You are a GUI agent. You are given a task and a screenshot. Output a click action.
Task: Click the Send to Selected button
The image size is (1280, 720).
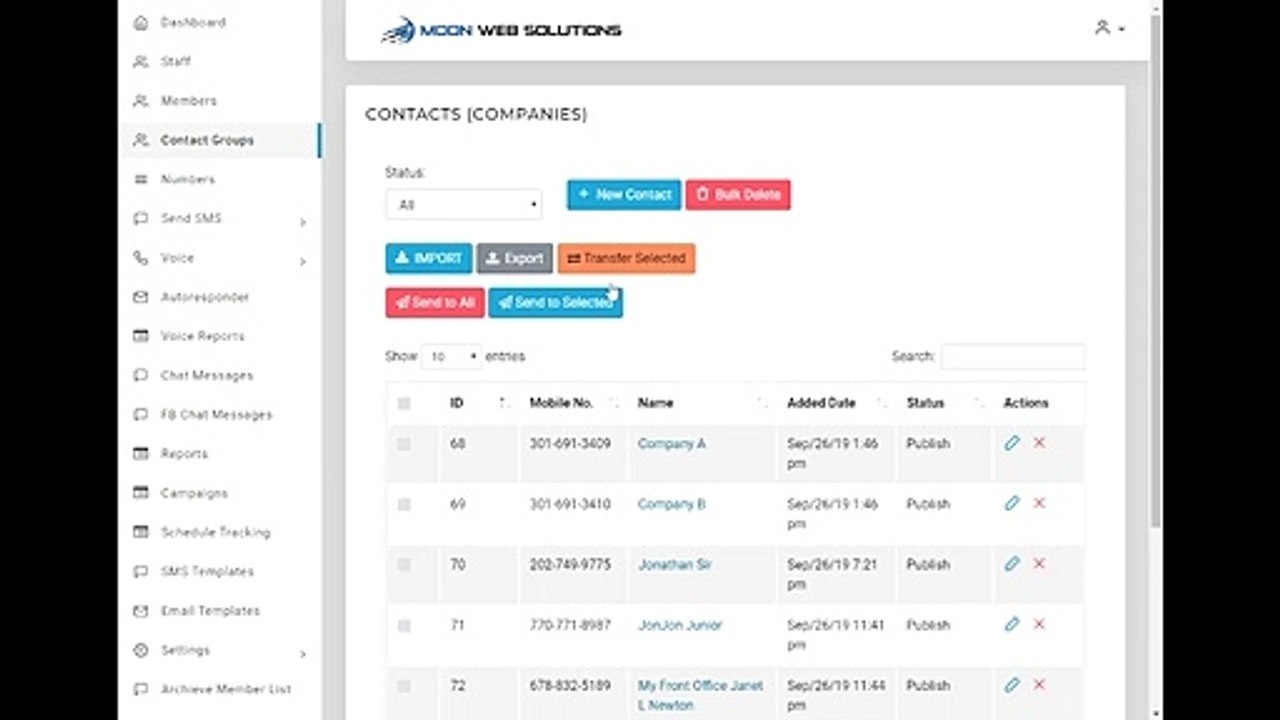[555, 302]
